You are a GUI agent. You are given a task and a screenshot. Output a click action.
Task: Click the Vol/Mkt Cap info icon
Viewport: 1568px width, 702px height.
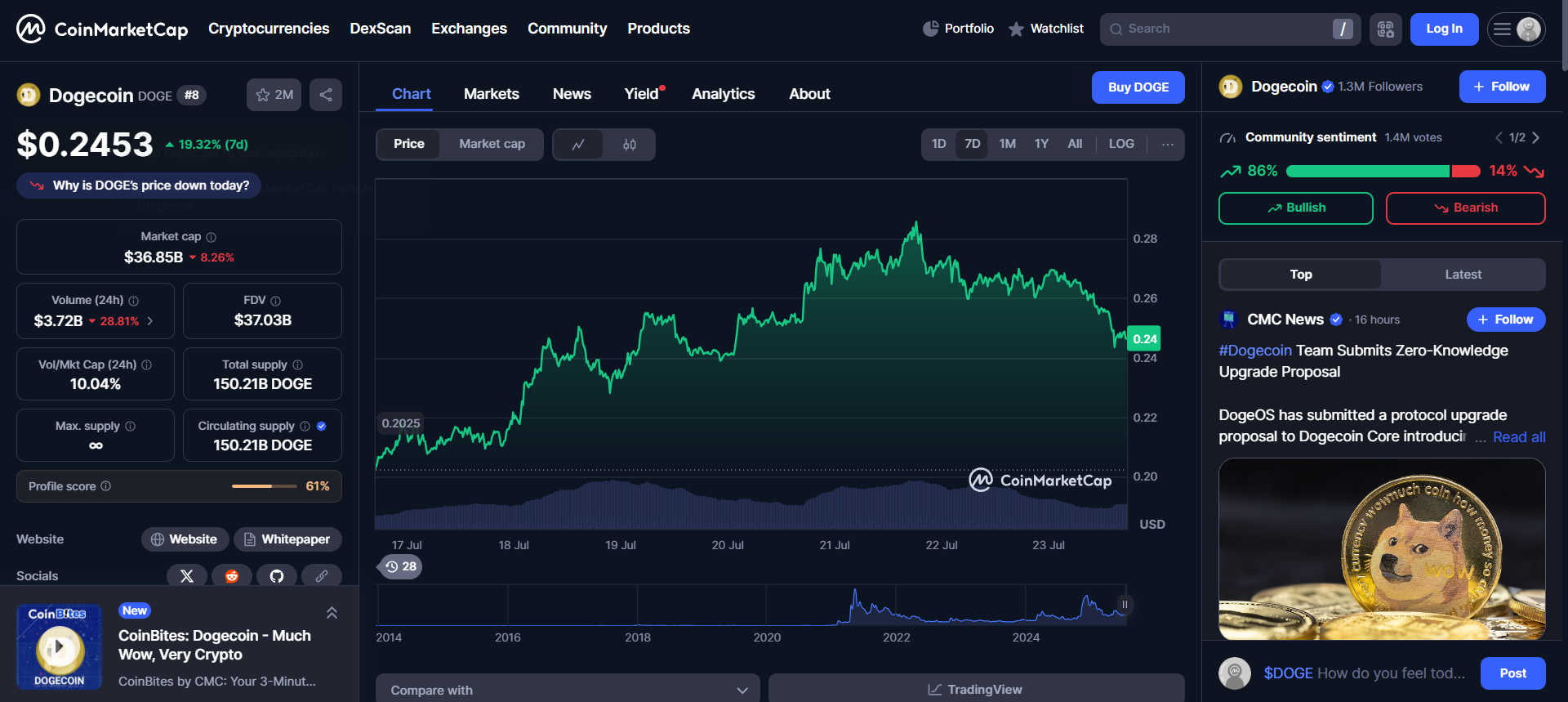[x=146, y=364]
